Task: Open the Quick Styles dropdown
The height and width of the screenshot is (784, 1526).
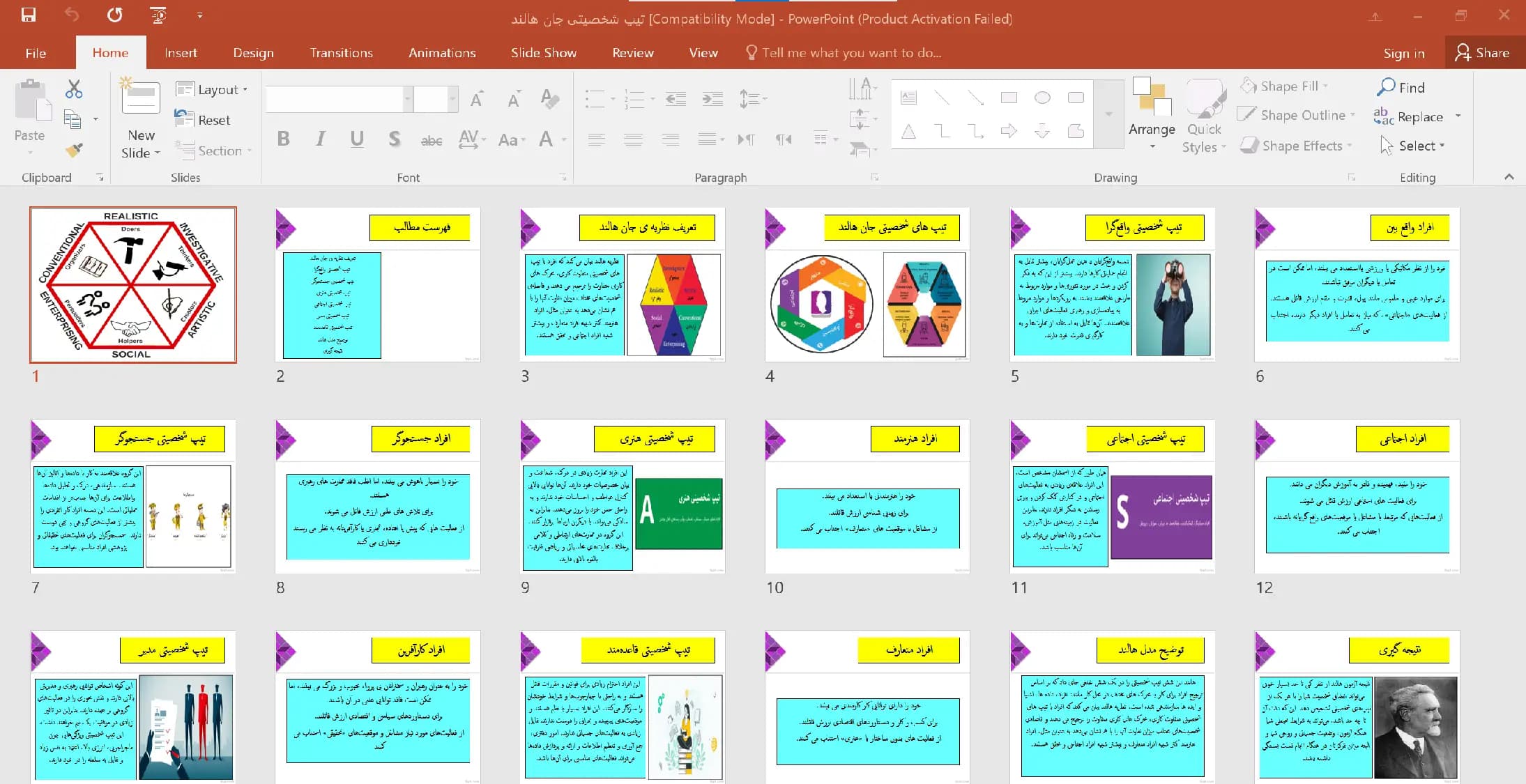Action: coord(1204,116)
